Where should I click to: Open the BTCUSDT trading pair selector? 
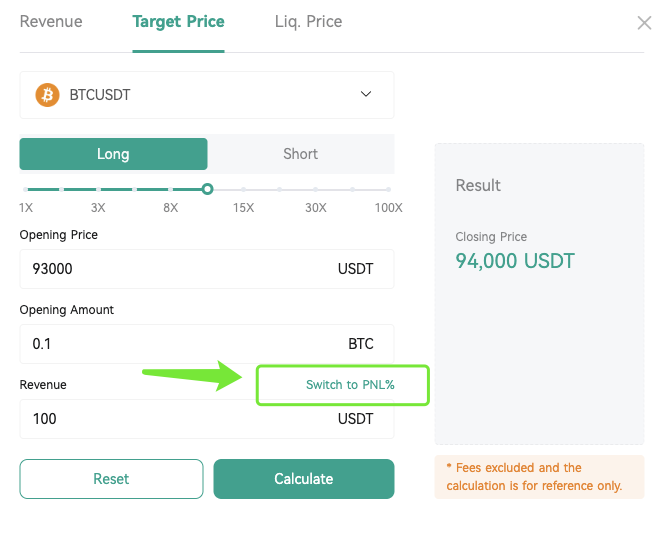[207, 95]
